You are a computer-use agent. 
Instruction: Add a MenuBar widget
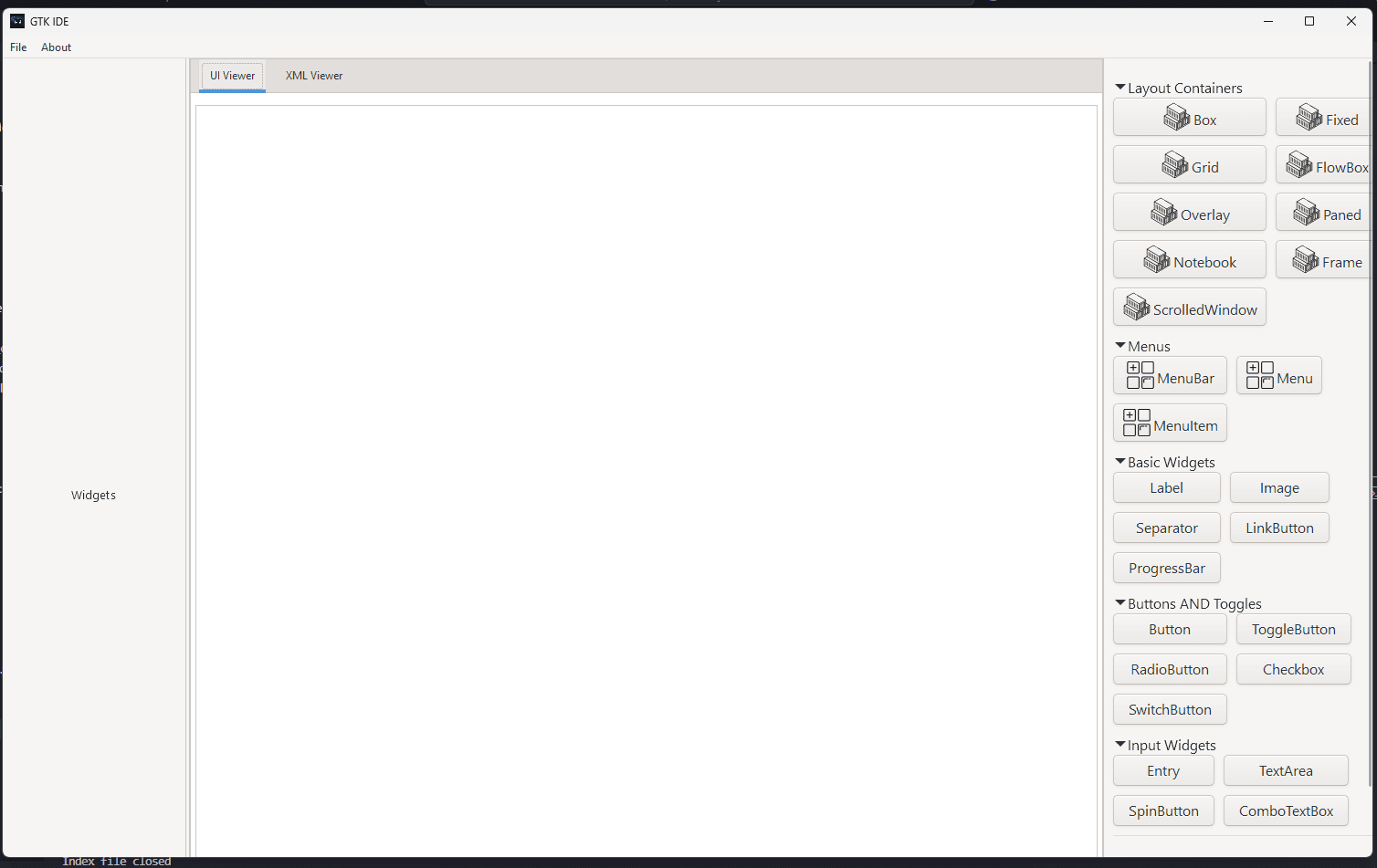(1170, 375)
